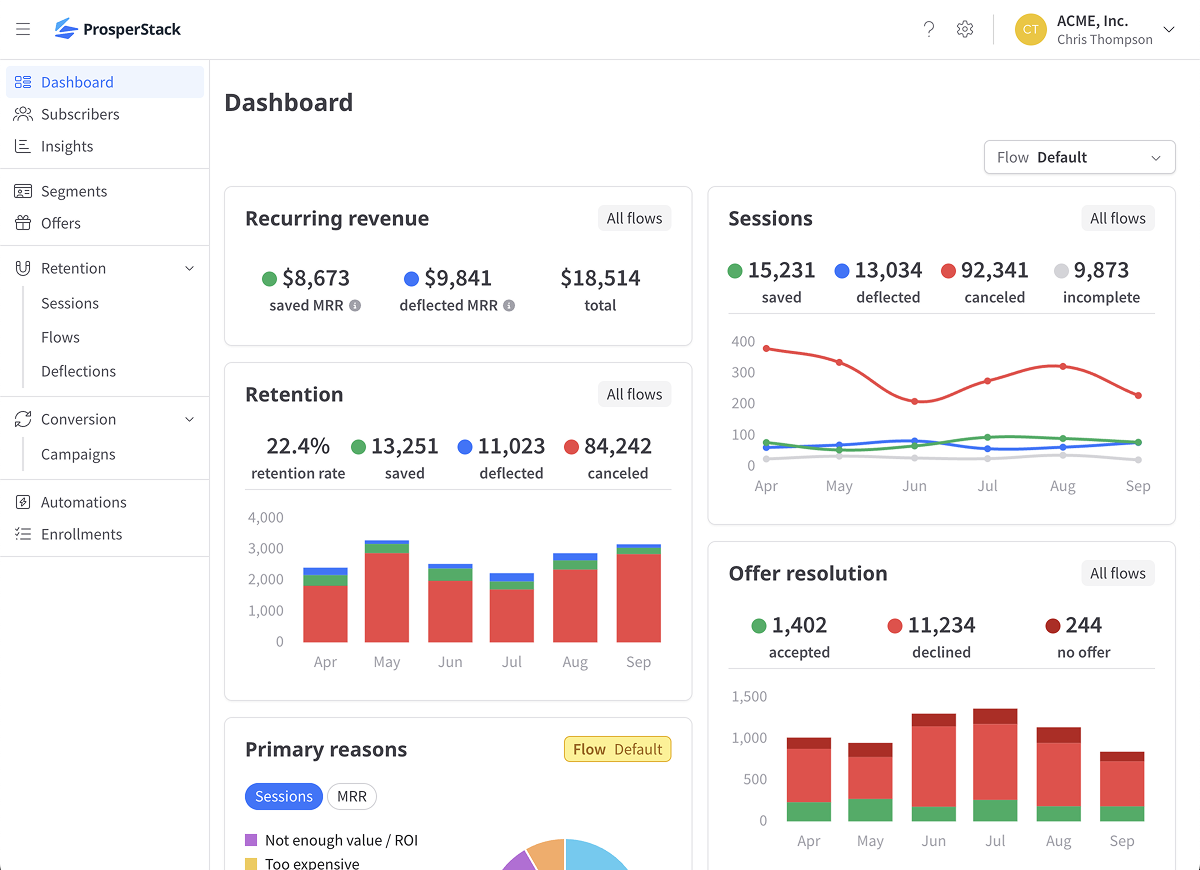1200x870 pixels.
Task: Click the Segments sidebar label
Action: point(74,191)
